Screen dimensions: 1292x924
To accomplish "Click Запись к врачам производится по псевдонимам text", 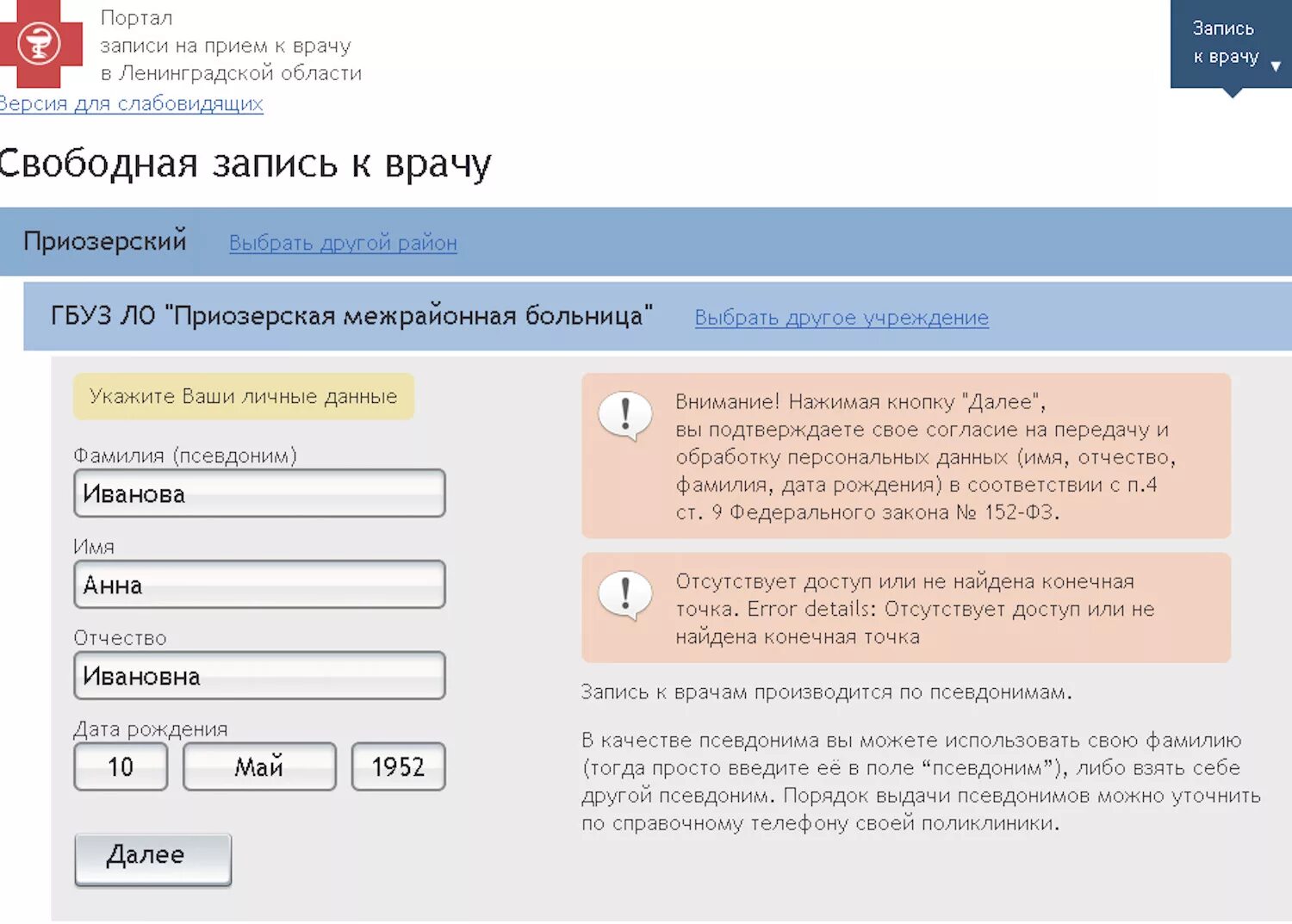I will (x=827, y=692).
